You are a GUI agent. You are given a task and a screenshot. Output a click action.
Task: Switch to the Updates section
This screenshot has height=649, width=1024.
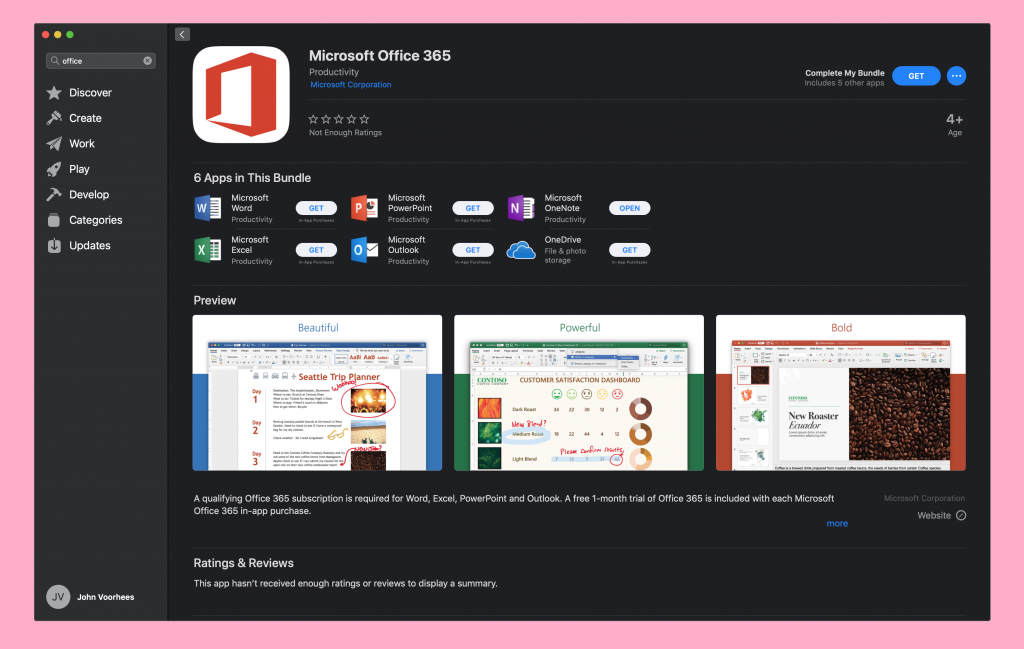89,246
